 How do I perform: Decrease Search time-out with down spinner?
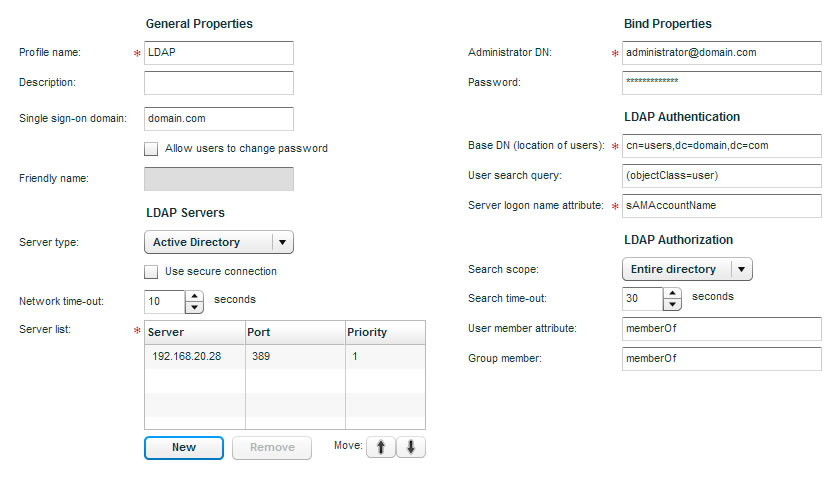click(672, 305)
